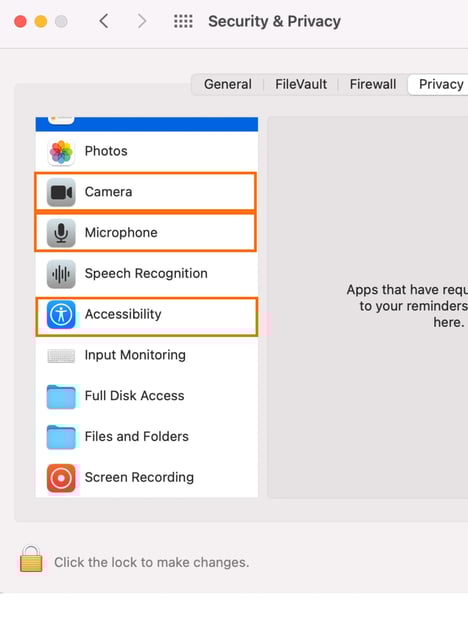Switch to the Firewall tab

[372, 84]
